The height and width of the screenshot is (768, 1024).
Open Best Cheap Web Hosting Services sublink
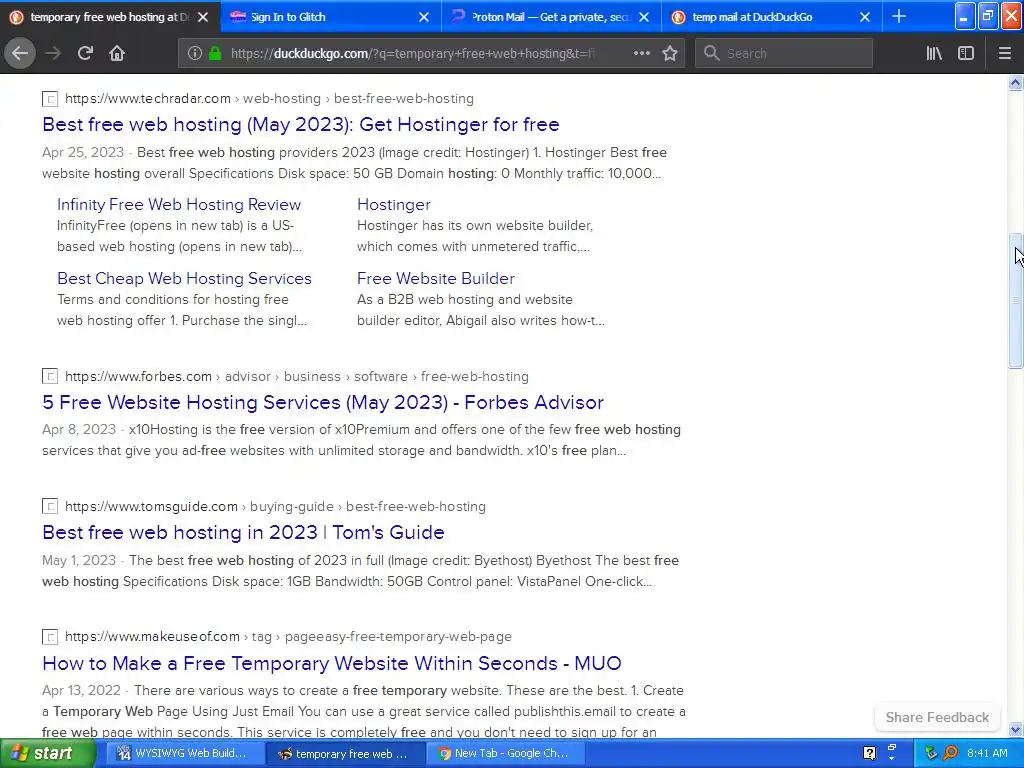click(184, 278)
